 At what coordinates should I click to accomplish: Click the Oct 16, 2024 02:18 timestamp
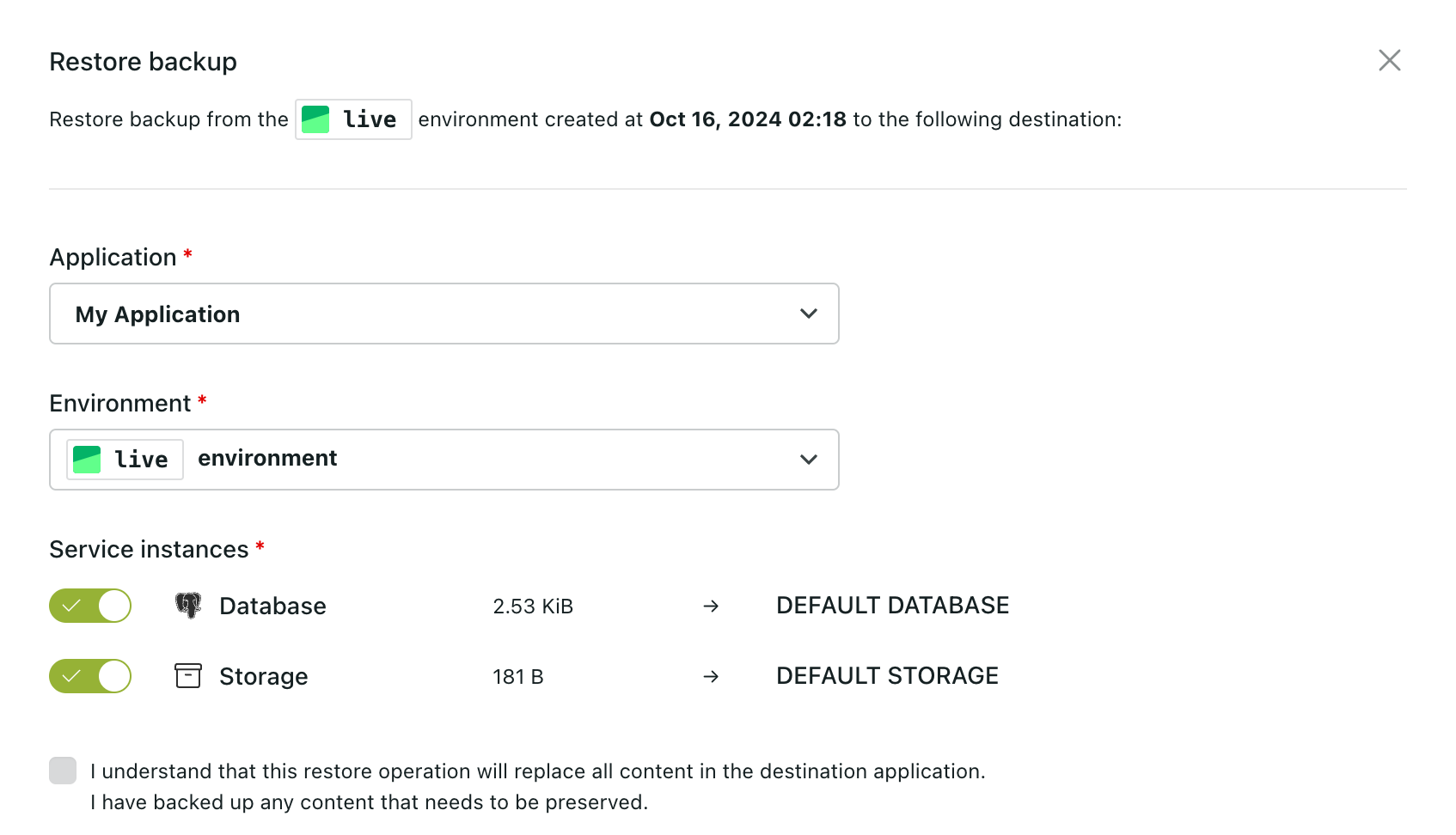pos(748,119)
